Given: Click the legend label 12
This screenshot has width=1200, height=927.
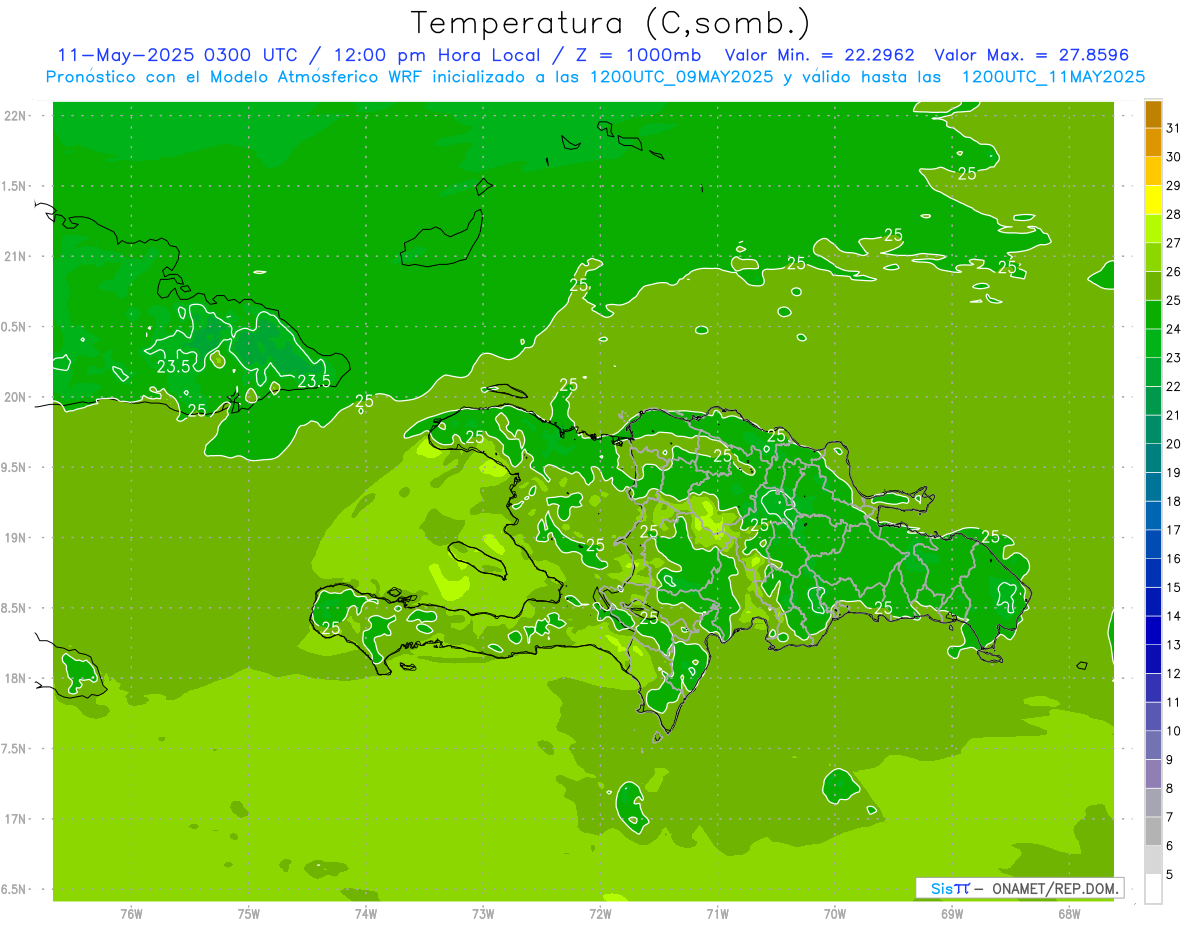Looking at the screenshot, I should pos(1174,674).
